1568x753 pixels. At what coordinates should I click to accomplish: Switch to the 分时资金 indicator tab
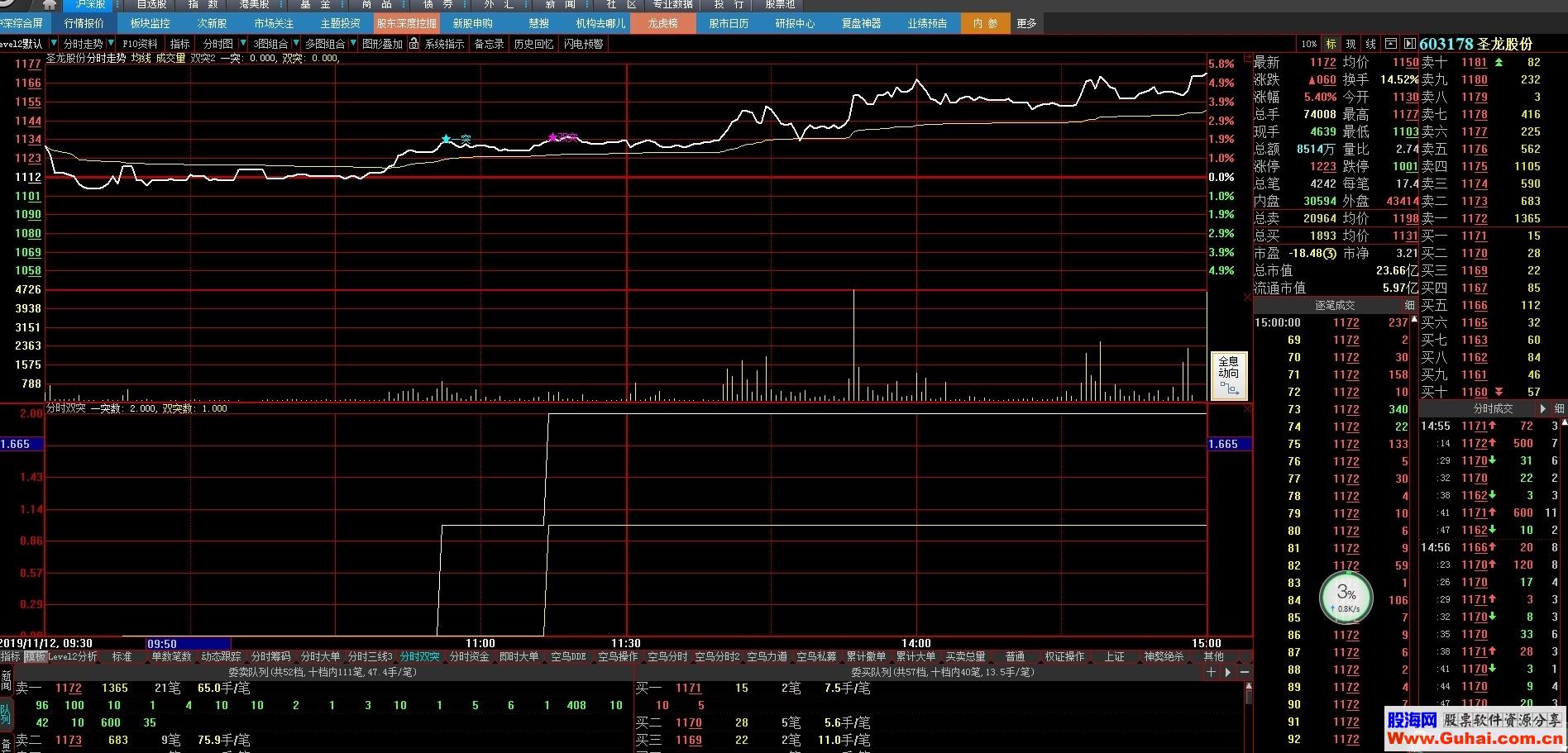[x=470, y=656]
